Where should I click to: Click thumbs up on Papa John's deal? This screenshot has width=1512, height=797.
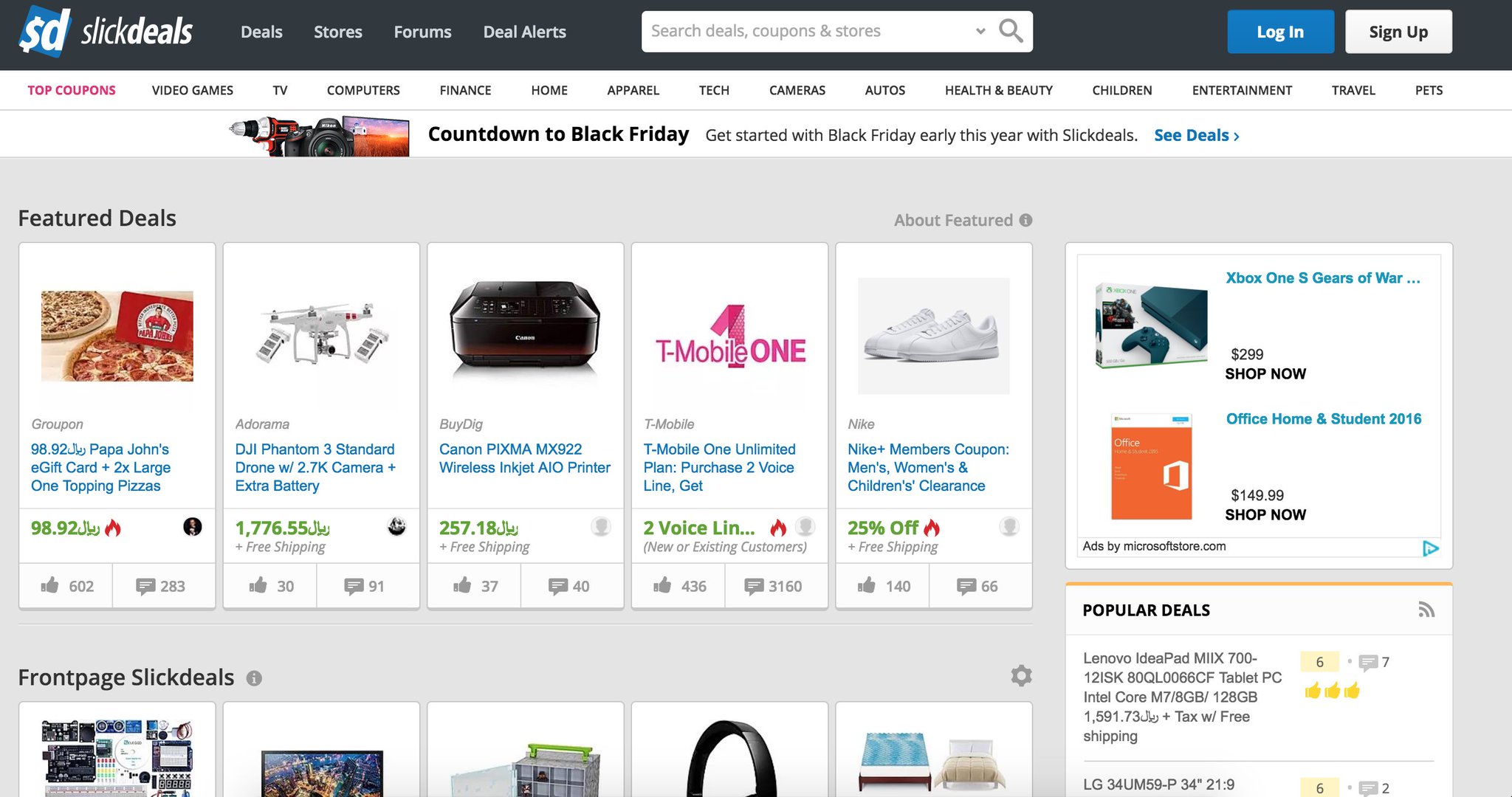pyautogui.click(x=50, y=586)
